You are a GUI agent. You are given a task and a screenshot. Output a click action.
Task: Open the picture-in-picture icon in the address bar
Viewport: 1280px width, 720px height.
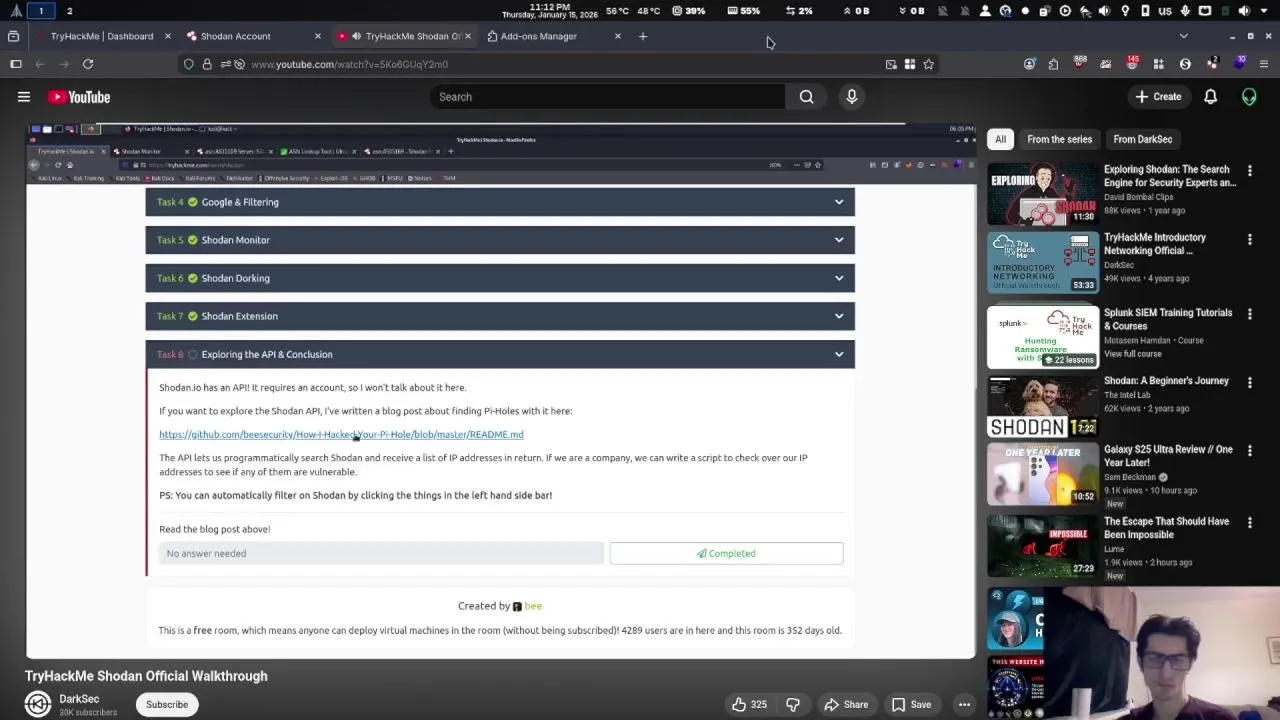(891, 64)
